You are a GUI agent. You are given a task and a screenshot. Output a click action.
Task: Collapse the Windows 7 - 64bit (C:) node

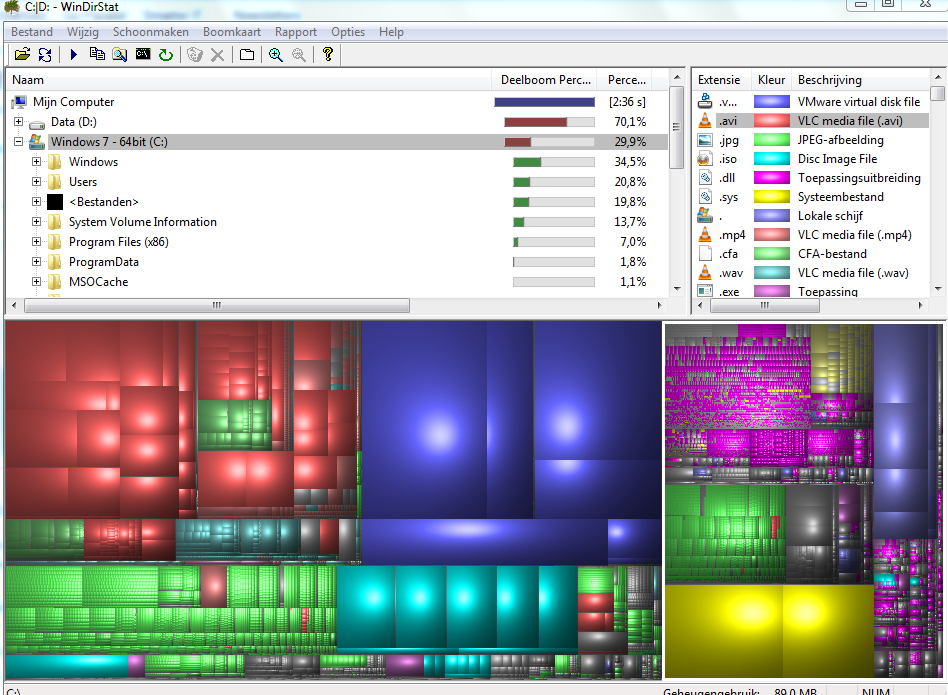point(19,142)
